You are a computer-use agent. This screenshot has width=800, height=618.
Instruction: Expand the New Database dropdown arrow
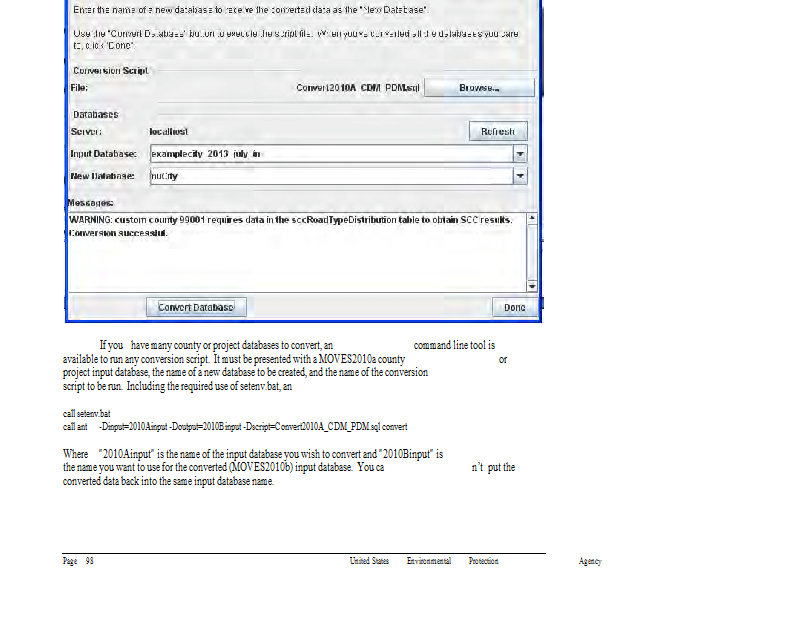[519, 176]
